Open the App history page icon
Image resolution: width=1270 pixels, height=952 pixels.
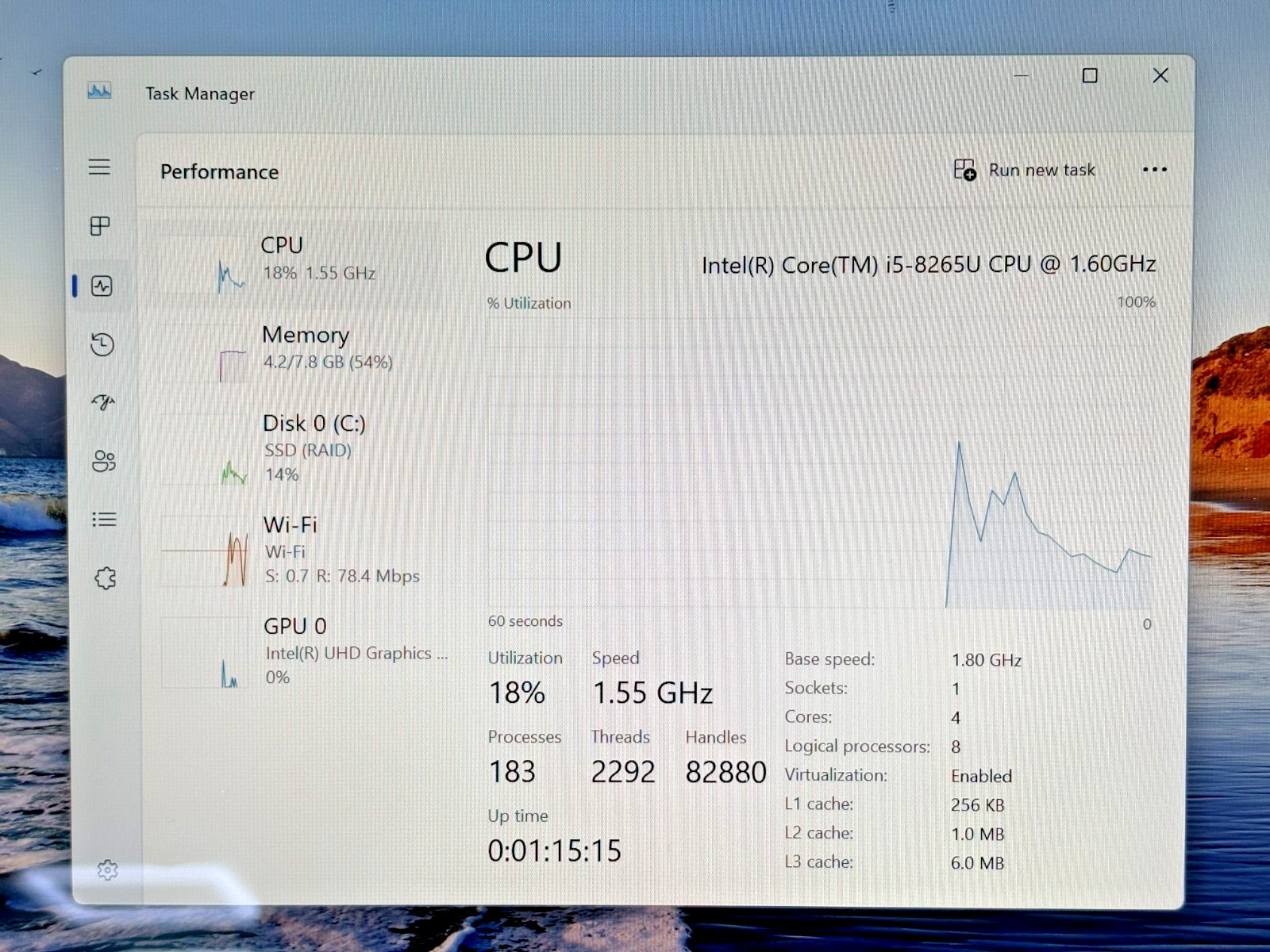(x=102, y=344)
